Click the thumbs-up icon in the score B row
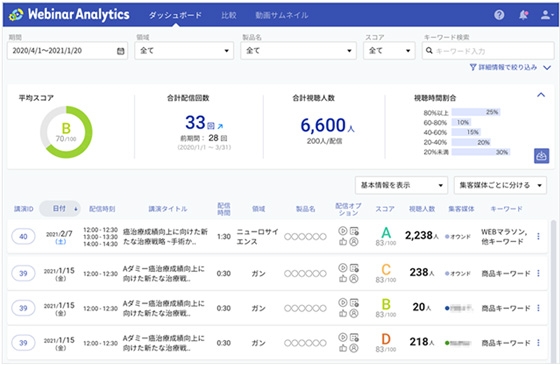This screenshot has width=560, height=365. point(343,314)
